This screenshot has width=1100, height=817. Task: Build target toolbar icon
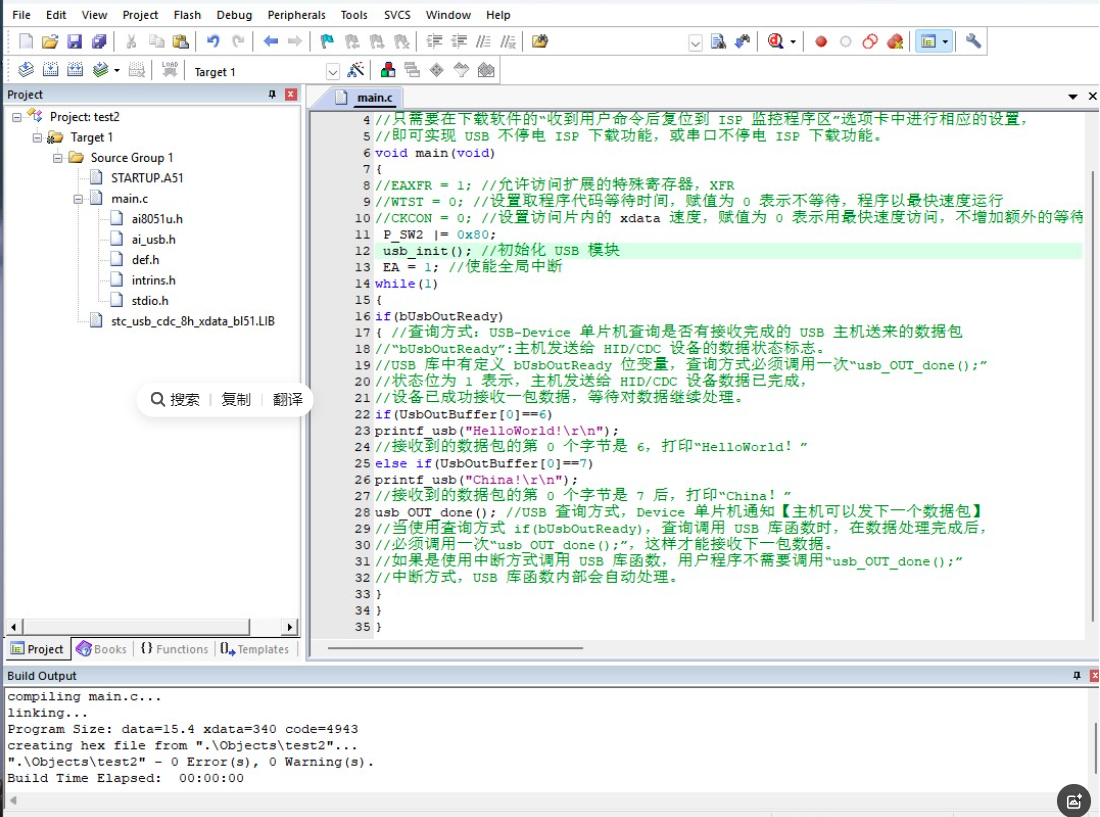[51, 70]
